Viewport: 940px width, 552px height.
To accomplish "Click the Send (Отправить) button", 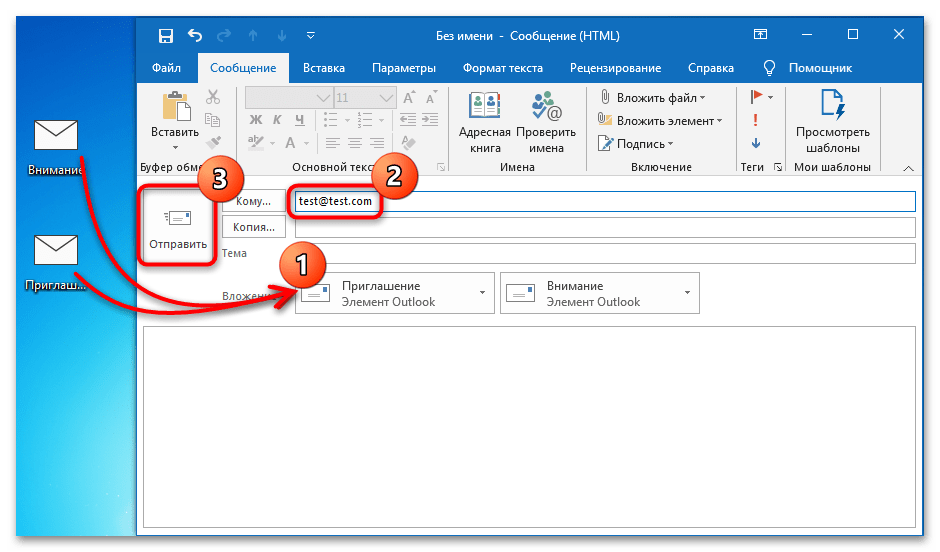I will click(x=178, y=226).
